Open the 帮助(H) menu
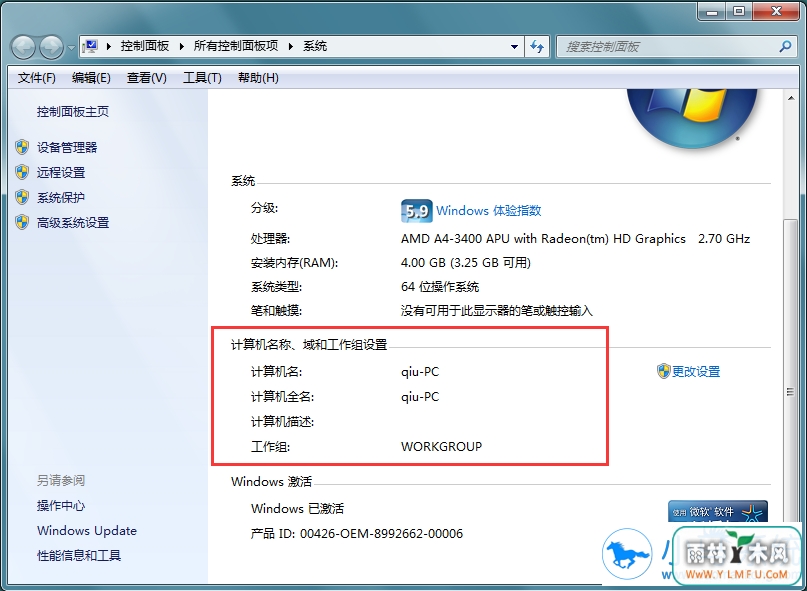Viewport: 807px width, 591px height. [258, 78]
